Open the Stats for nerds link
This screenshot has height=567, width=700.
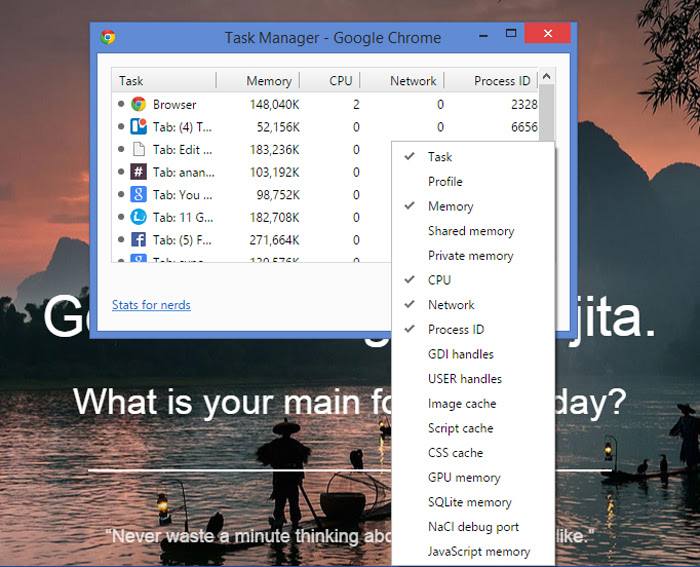(x=151, y=304)
